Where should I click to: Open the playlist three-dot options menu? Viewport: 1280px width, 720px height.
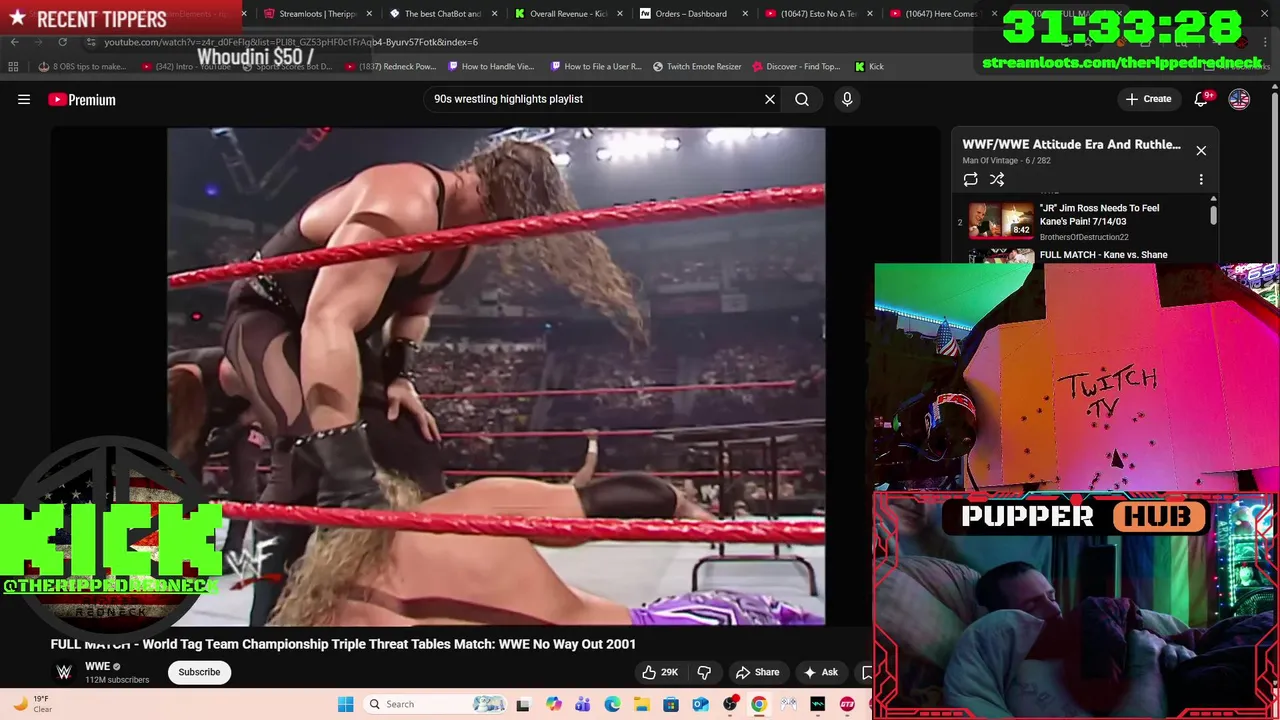pos(1201,179)
